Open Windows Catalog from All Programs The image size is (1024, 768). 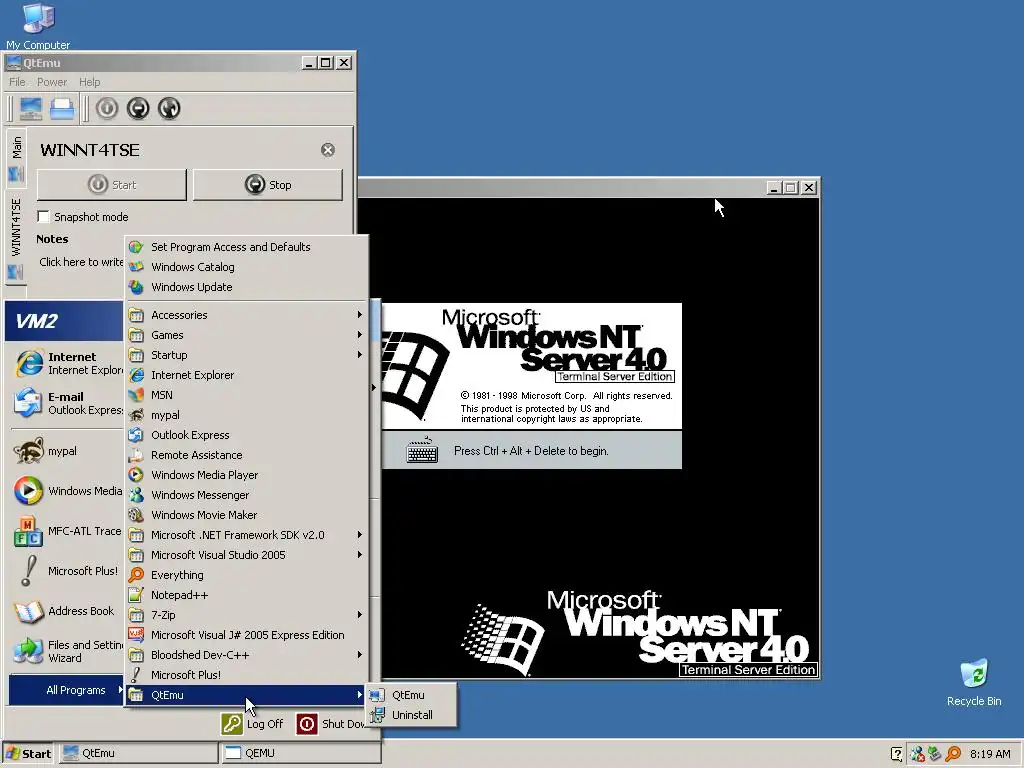[x=247, y=267]
